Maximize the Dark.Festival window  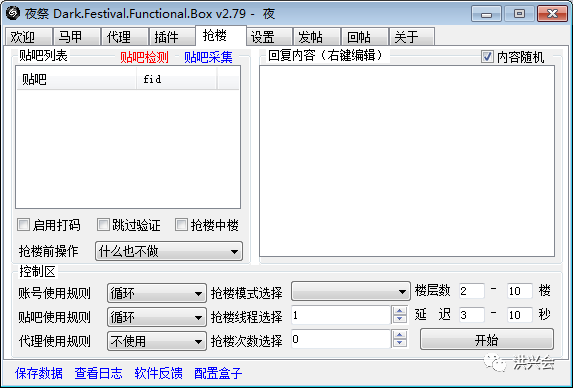pyautogui.click(x=519, y=14)
